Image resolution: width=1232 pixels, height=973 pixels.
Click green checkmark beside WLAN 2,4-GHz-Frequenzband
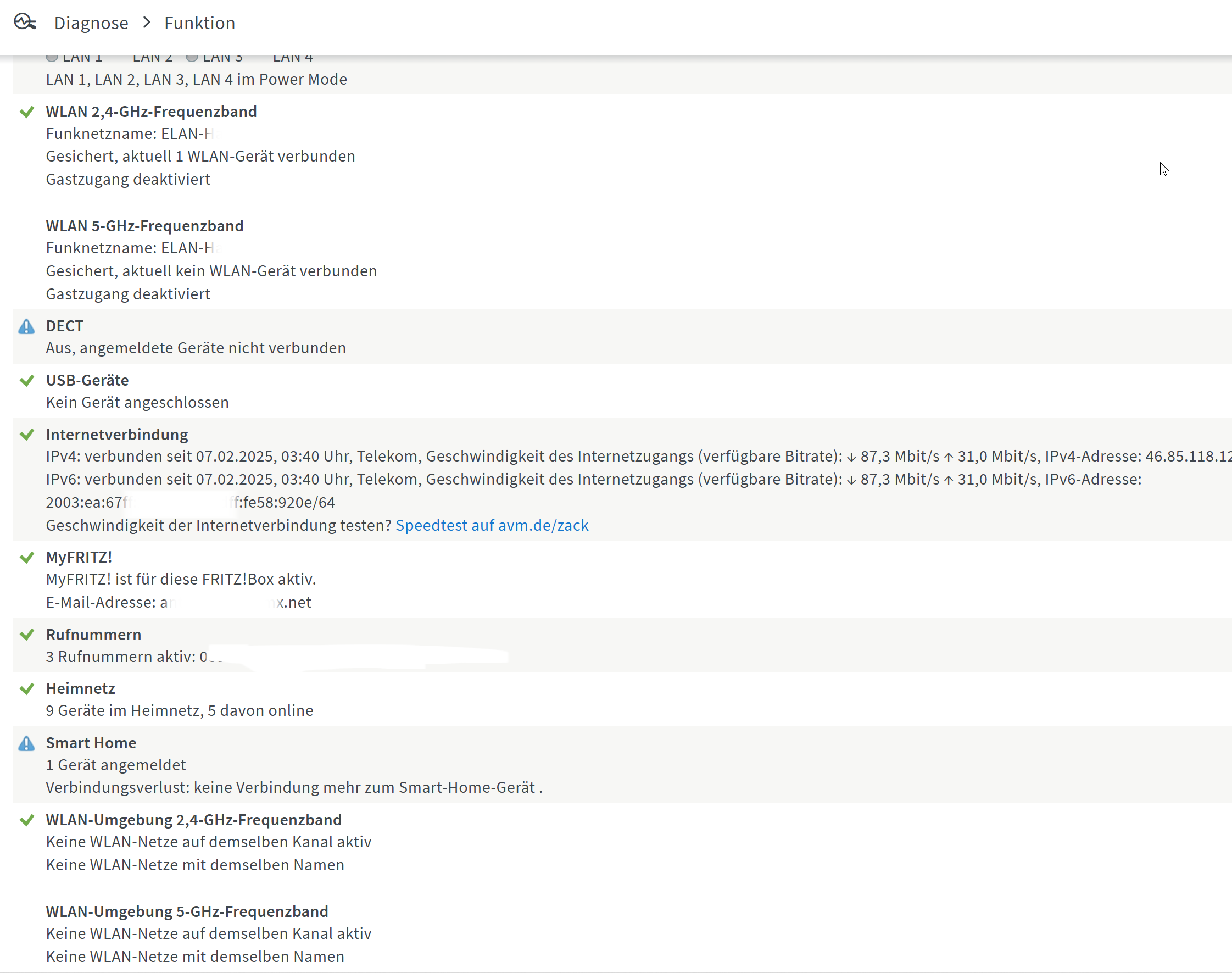tap(26, 112)
